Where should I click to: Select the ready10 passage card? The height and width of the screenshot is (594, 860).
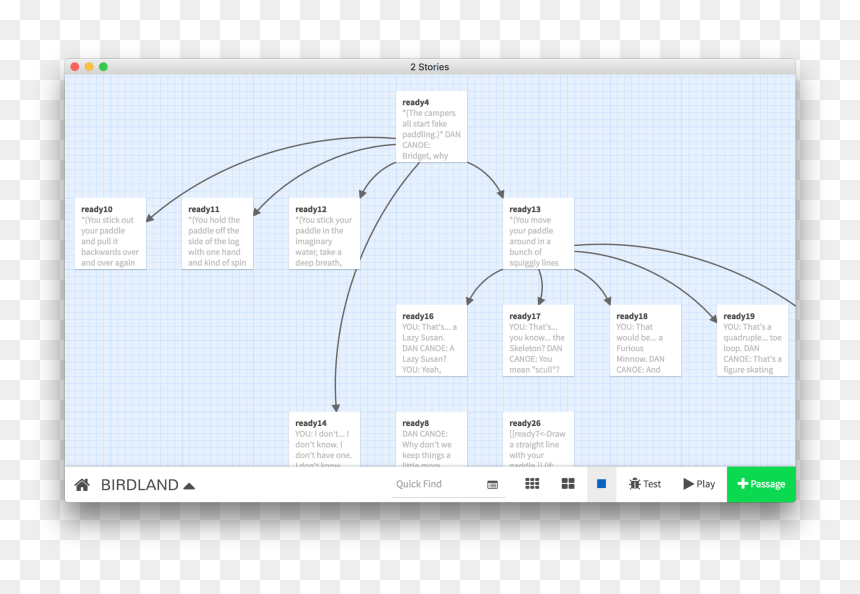tap(110, 234)
